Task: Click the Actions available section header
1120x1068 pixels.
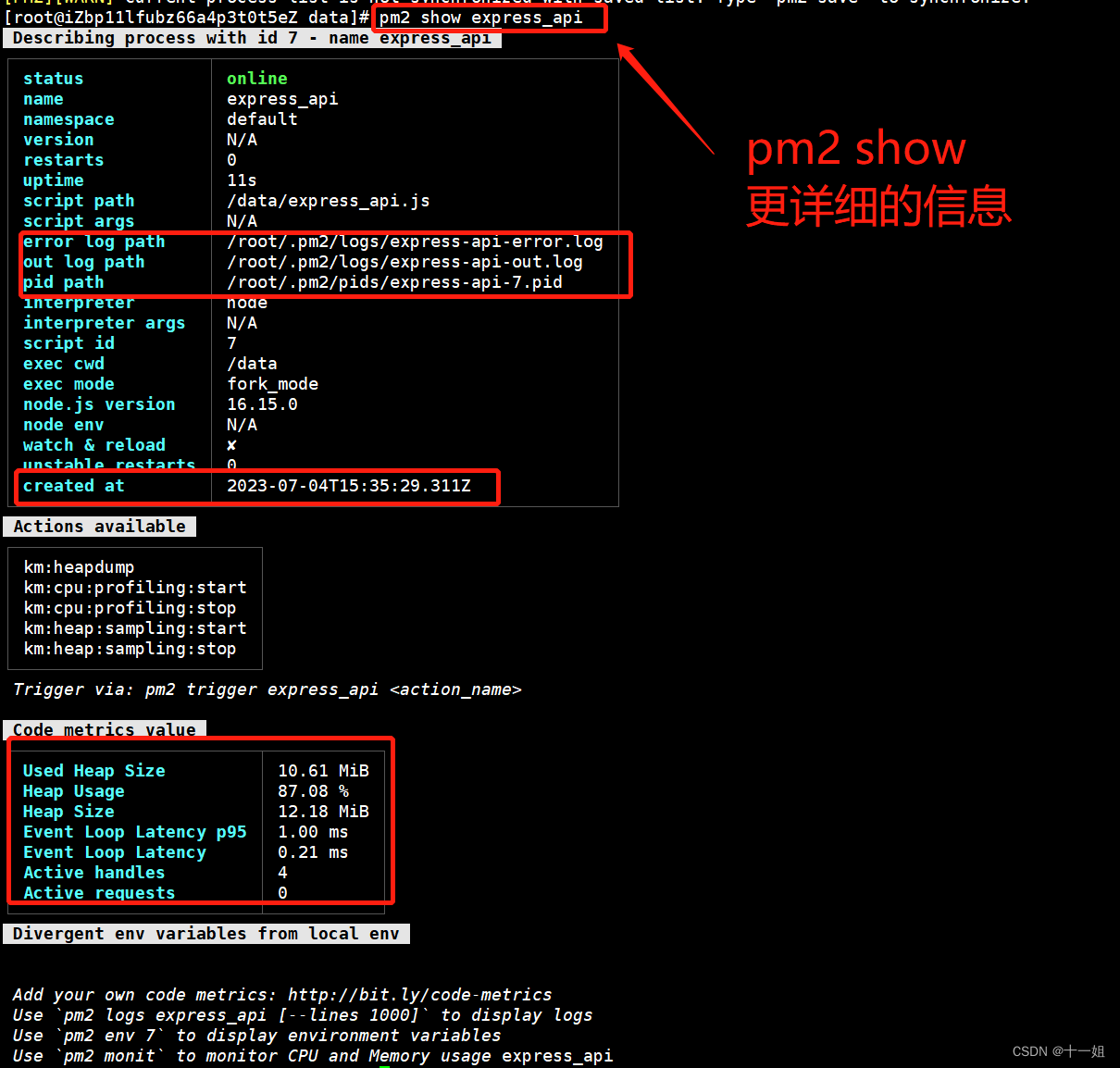Action: coord(99,526)
